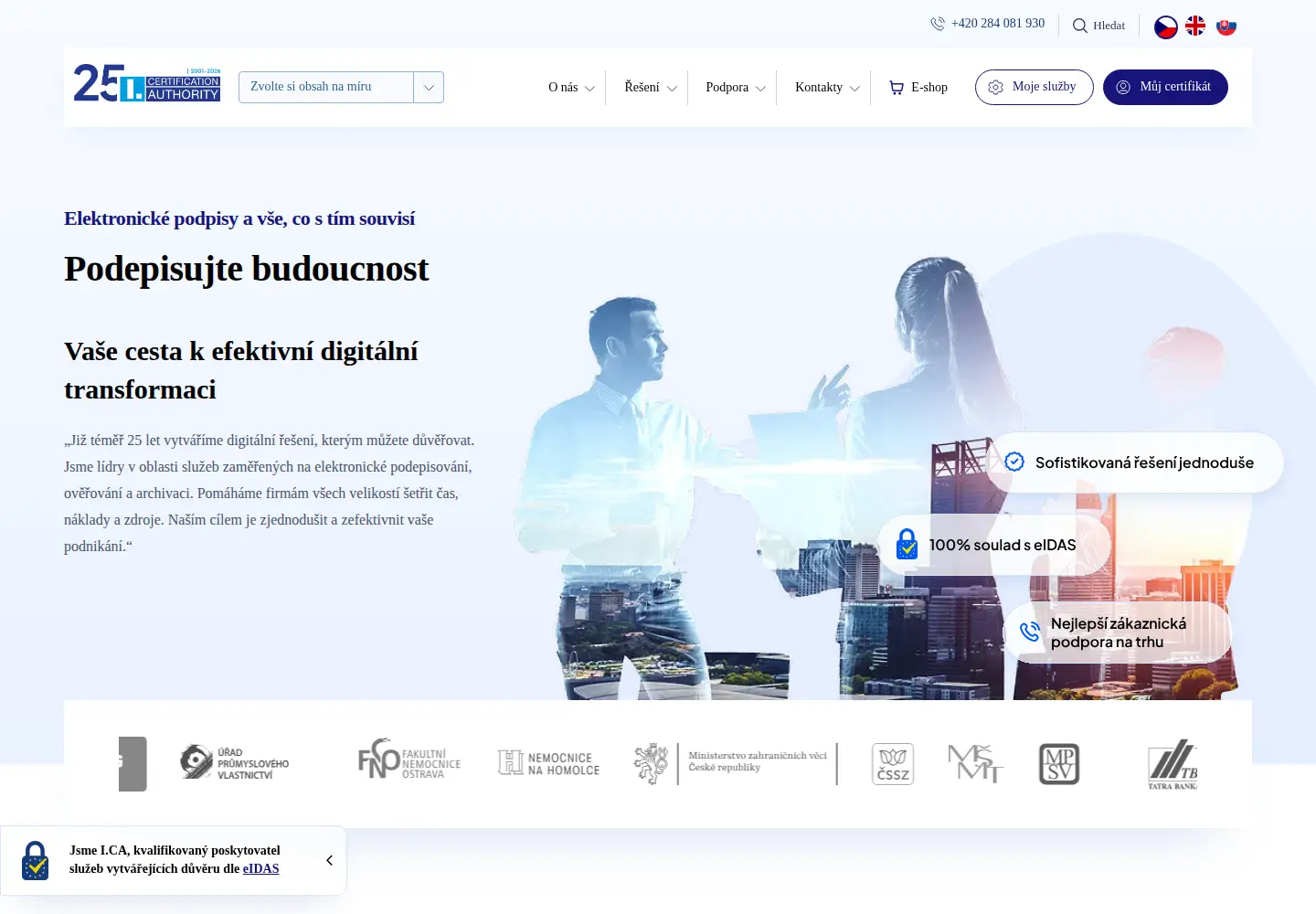Click the Úřad průmyslového vlastnictví logo
The height and width of the screenshot is (914, 1316).
(235, 763)
